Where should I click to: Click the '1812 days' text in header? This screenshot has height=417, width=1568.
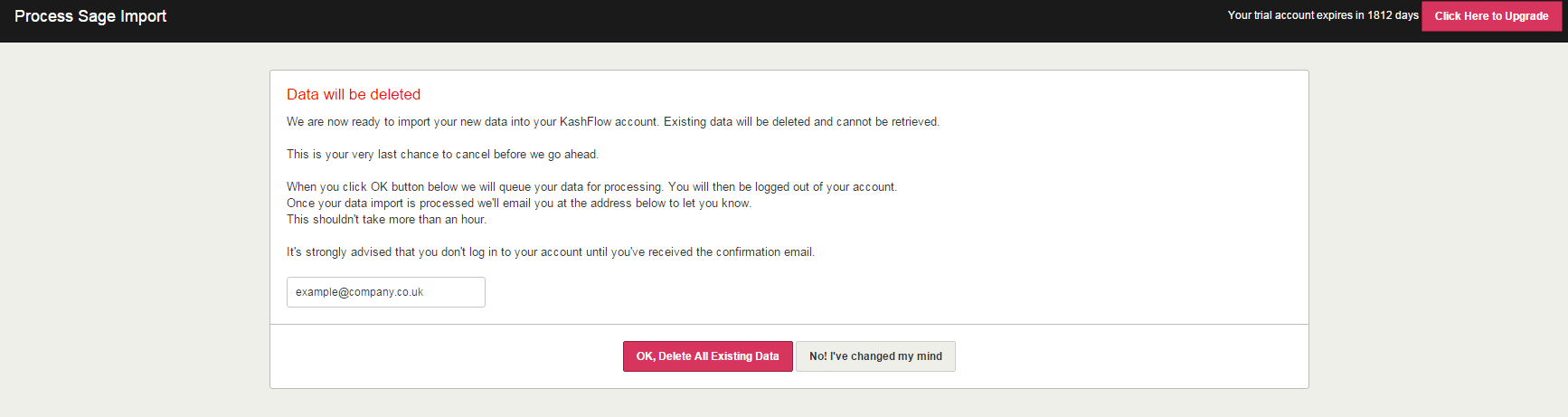1393,15
